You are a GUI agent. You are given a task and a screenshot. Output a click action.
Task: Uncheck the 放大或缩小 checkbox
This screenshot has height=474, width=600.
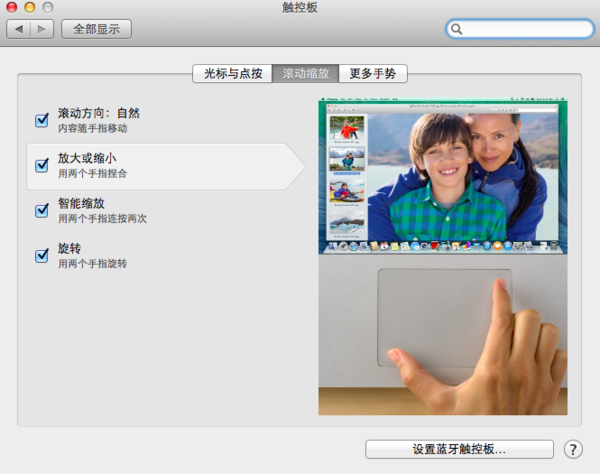(42, 165)
